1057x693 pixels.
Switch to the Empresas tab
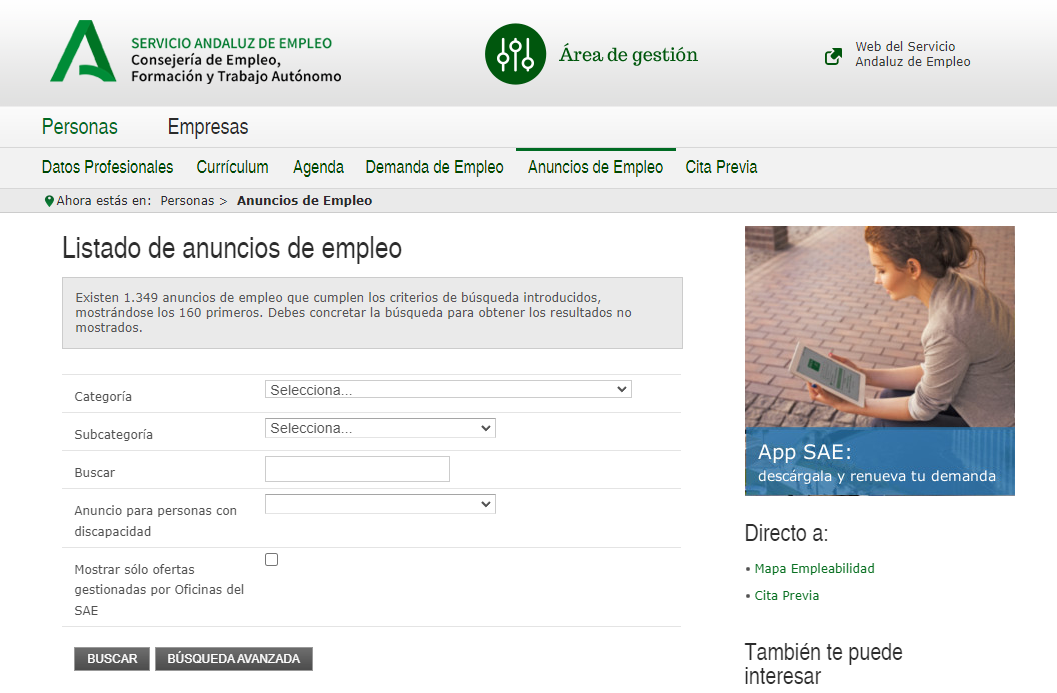coord(207,127)
